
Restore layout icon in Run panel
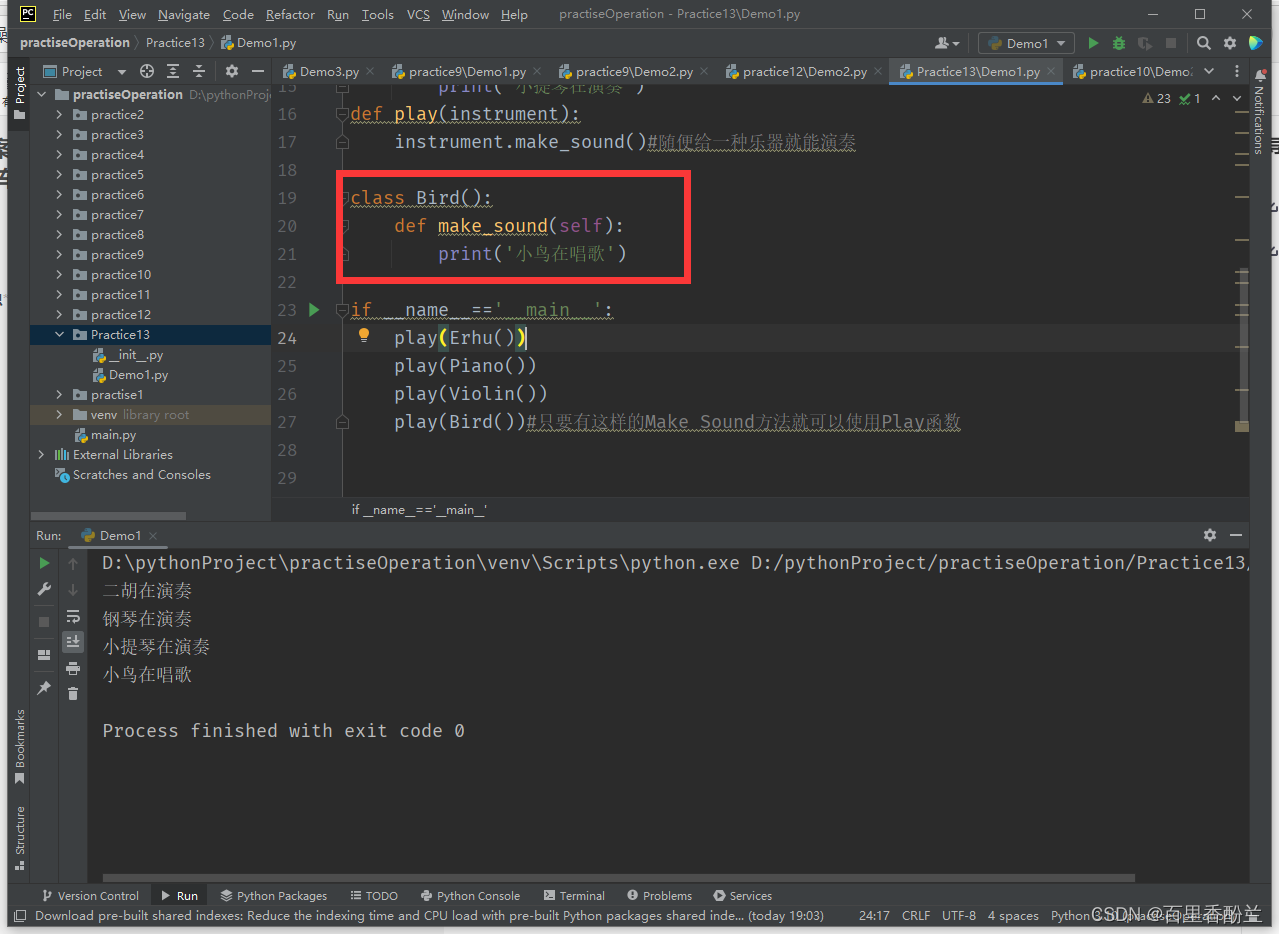coord(44,655)
